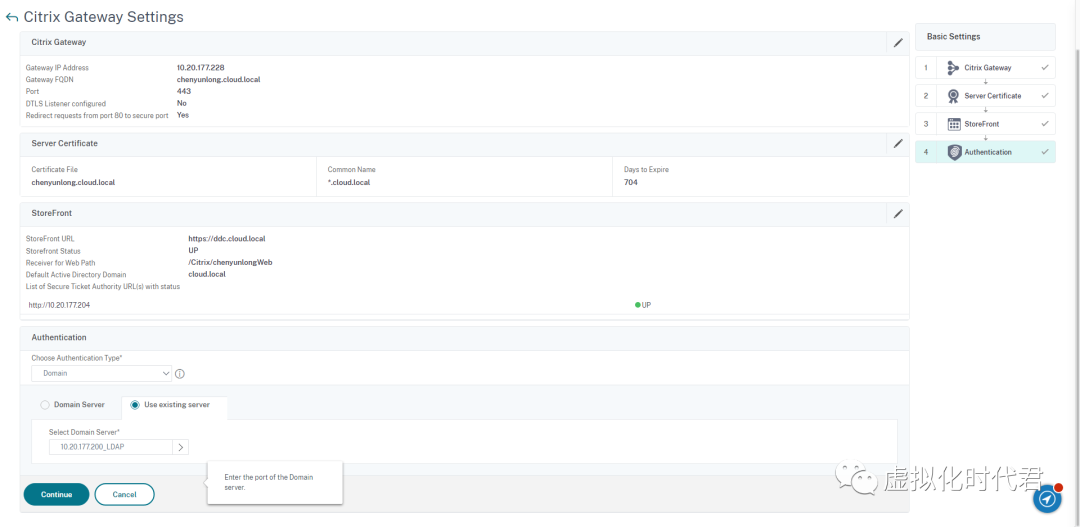Edit the Citrix Gateway section with the pencil

tap(897, 43)
